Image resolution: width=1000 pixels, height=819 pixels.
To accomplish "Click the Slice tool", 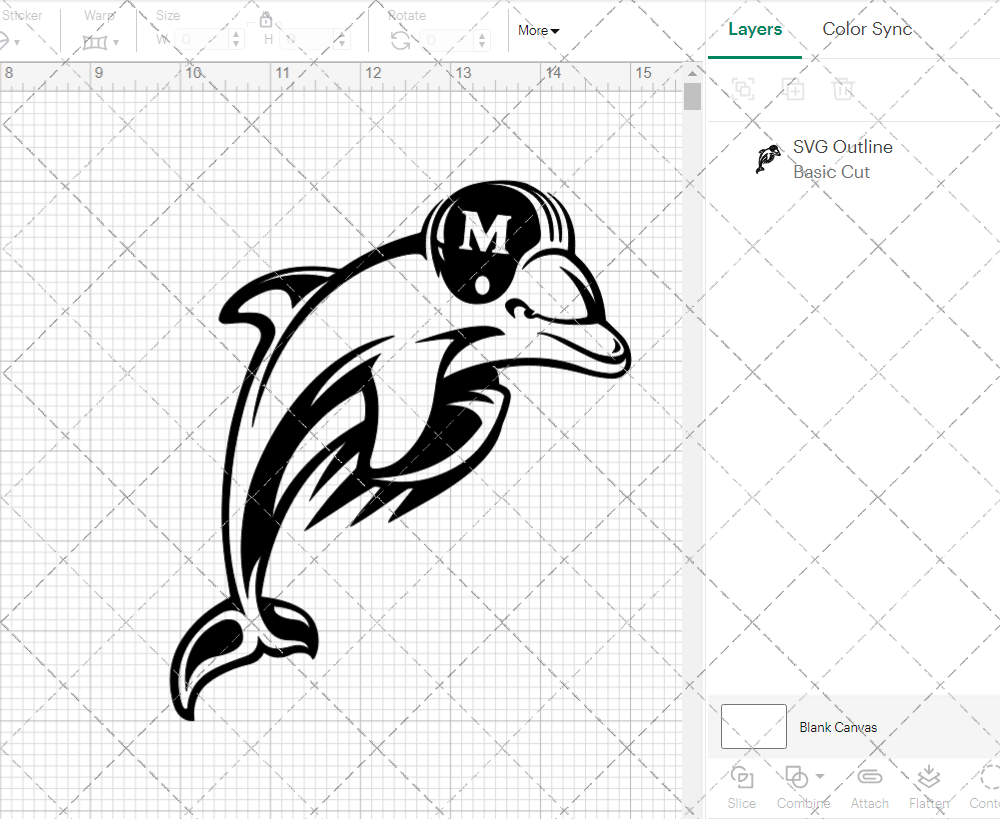I will (x=742, y=788).
